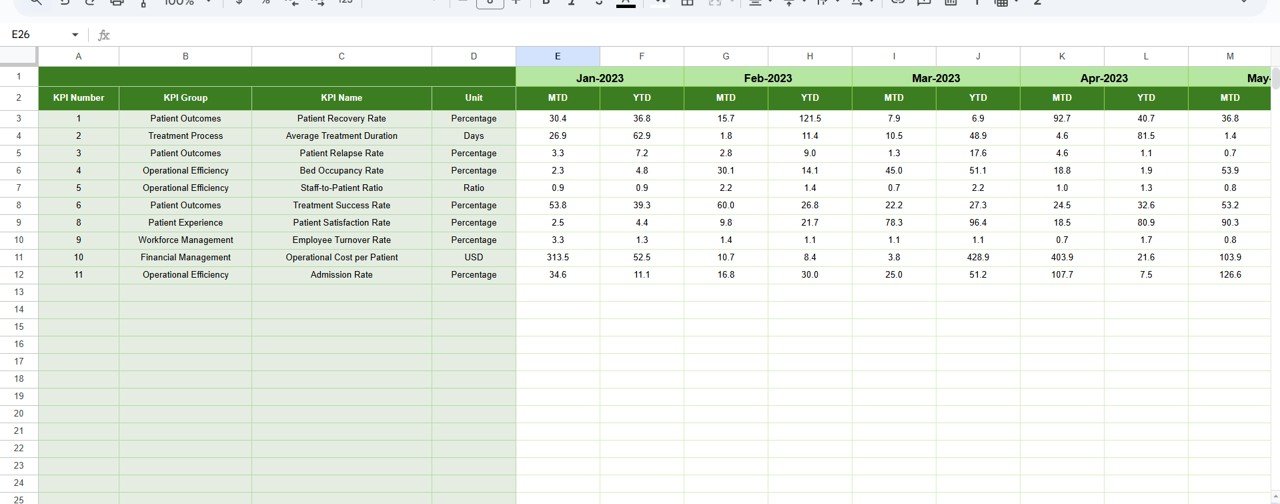Click the Patient Experience group cell

[185, 223]
